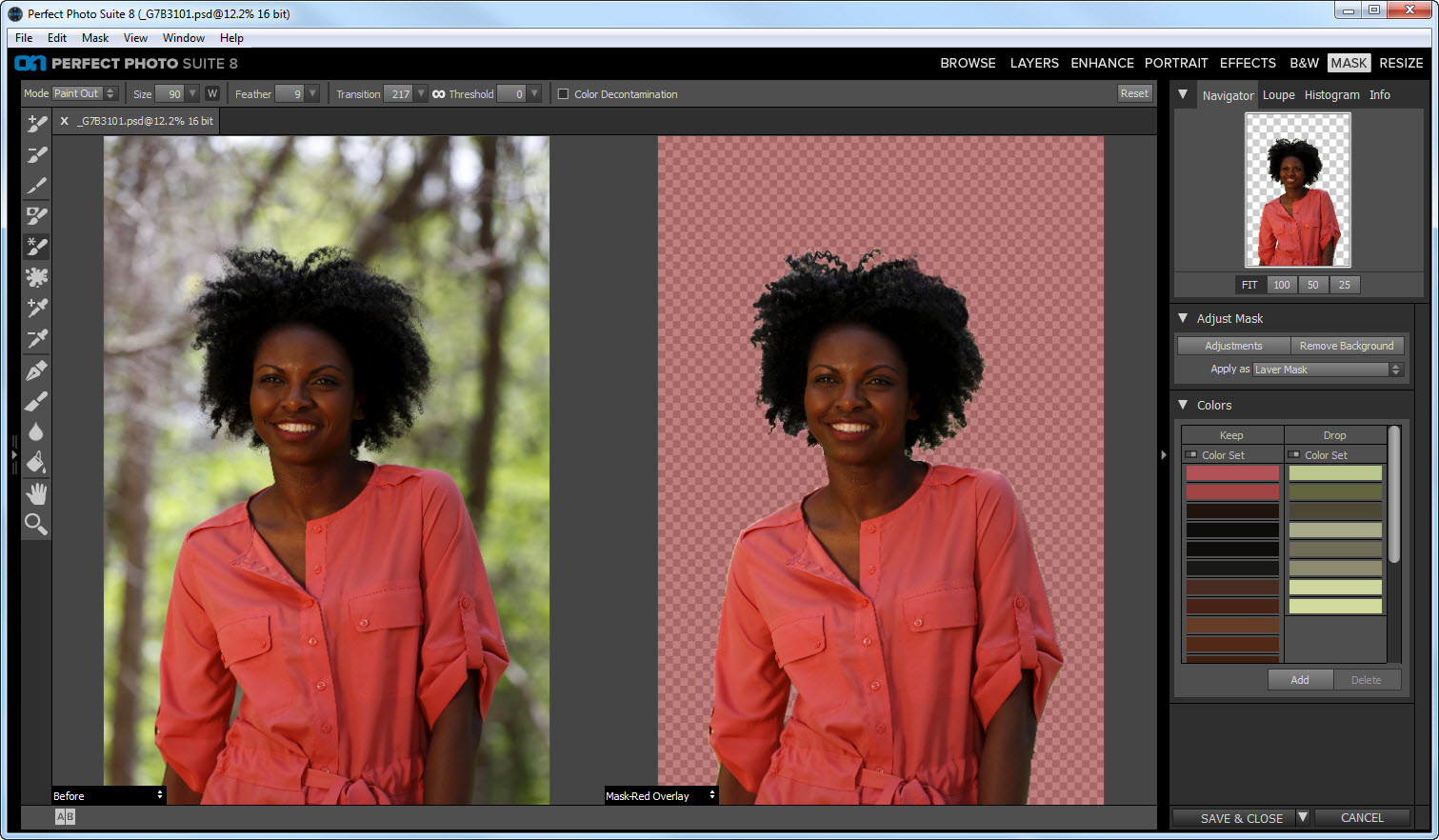
Task: Switch to the ENHANCE module
Action: click(x=1102, y=63)
